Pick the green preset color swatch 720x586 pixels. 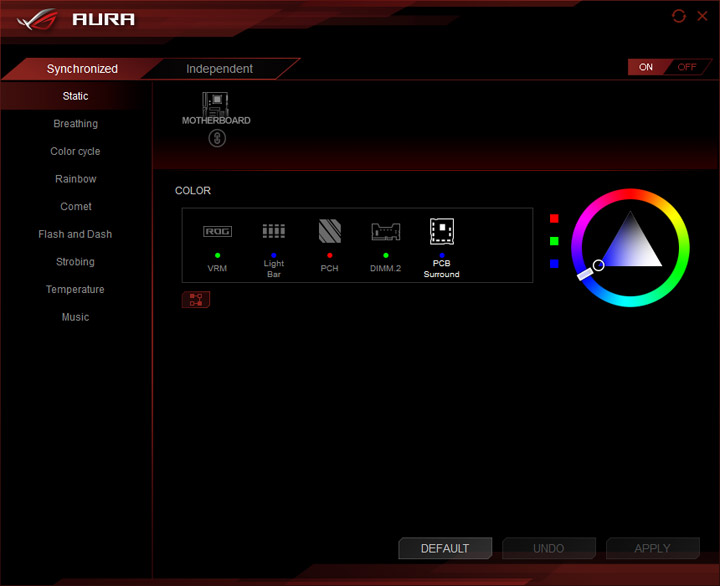click(554, 241)
